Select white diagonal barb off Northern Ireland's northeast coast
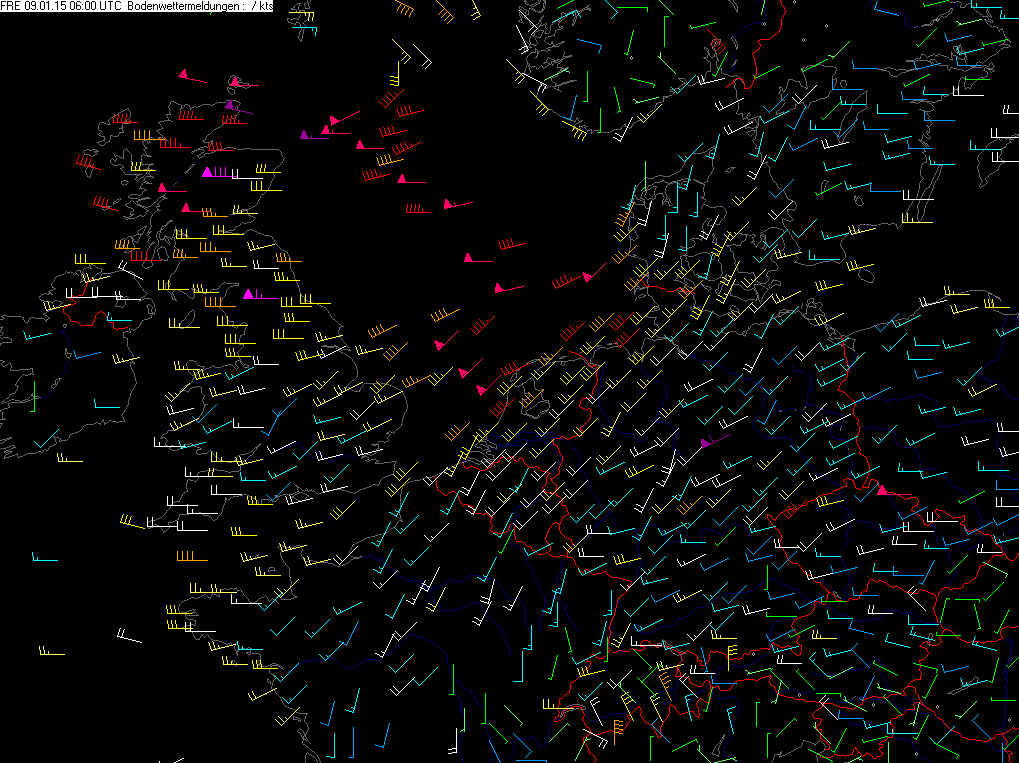The height and width of the screenshot is (763, 1019). (x=131, y=270)
